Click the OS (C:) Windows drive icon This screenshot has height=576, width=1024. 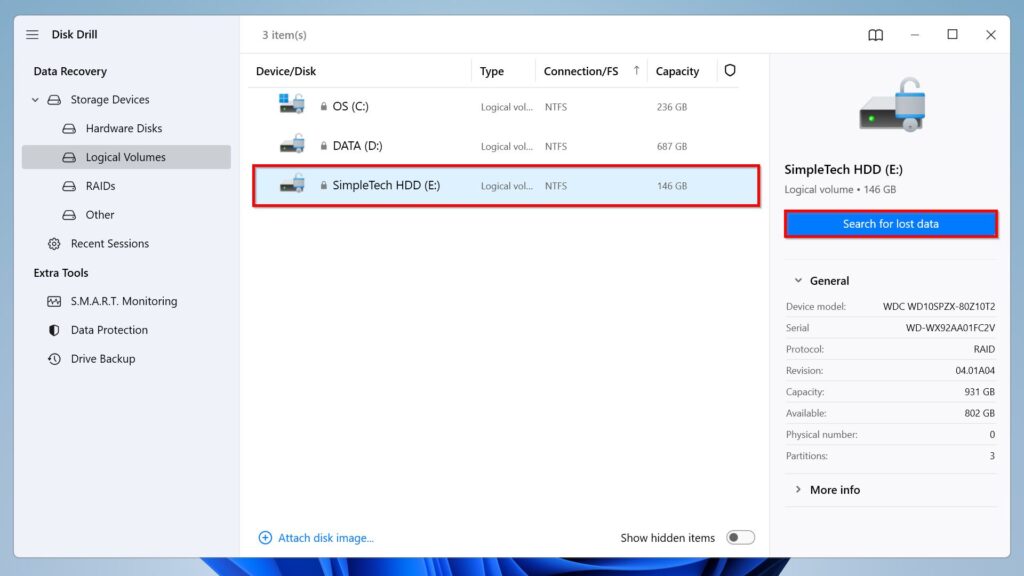[291, 105]
